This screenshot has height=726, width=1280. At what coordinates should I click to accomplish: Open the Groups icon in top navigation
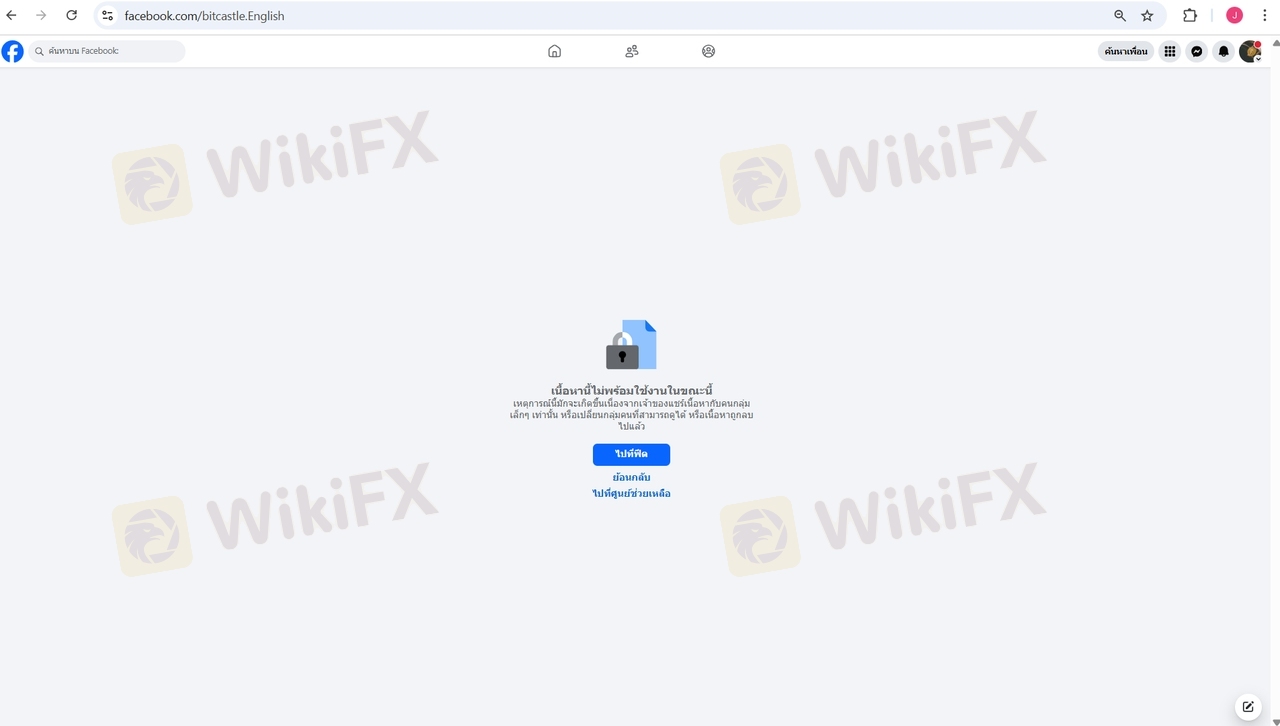pos(708,51)
